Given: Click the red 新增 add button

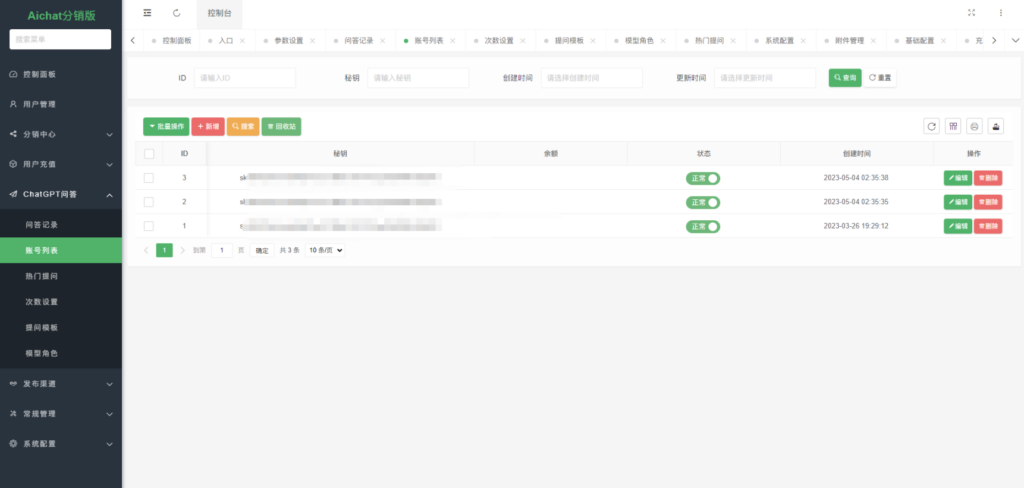Looking at the screenshot, I should click(208, 127).
